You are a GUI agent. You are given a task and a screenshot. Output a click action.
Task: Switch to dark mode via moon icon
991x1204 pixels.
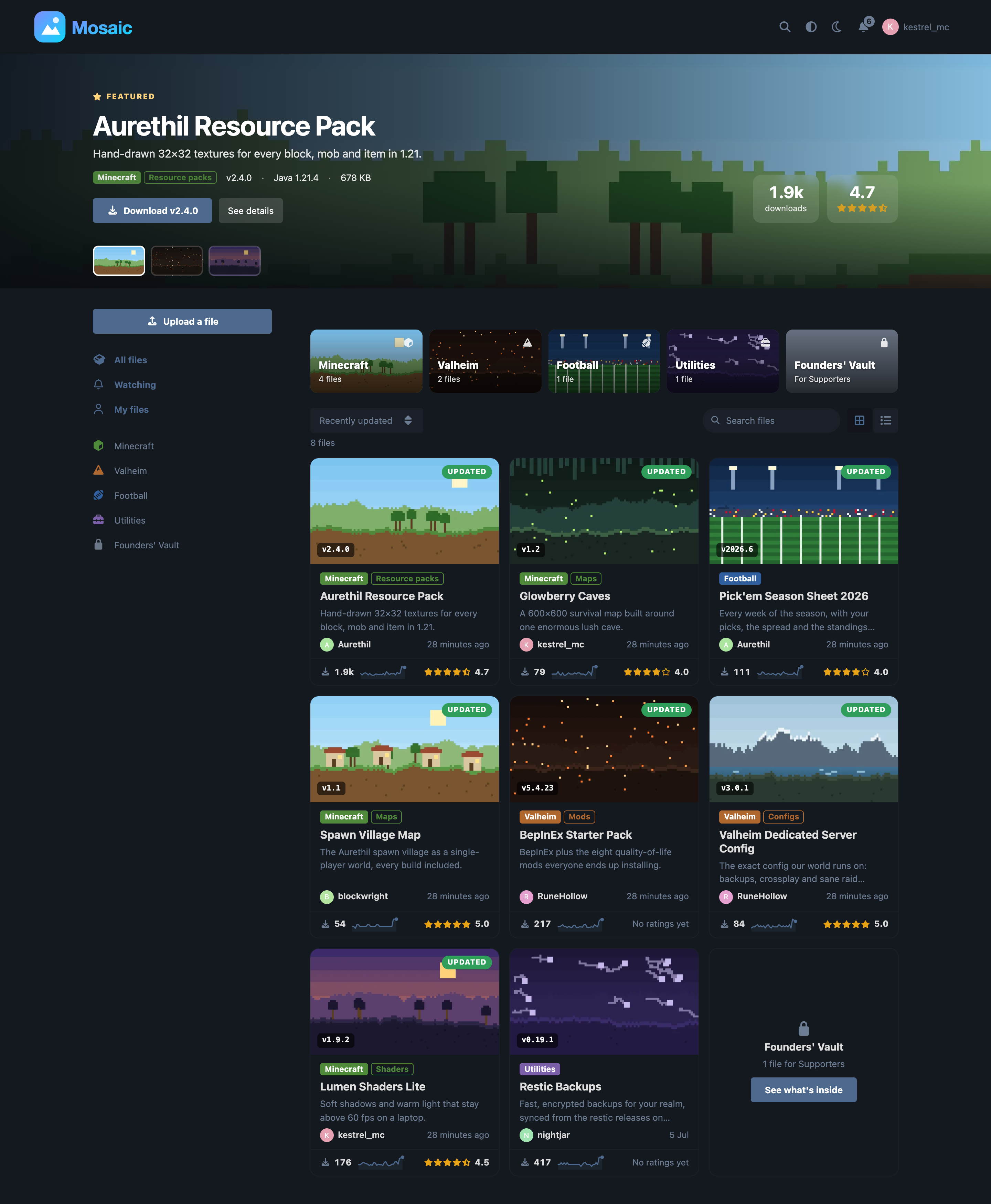(837, 27)
